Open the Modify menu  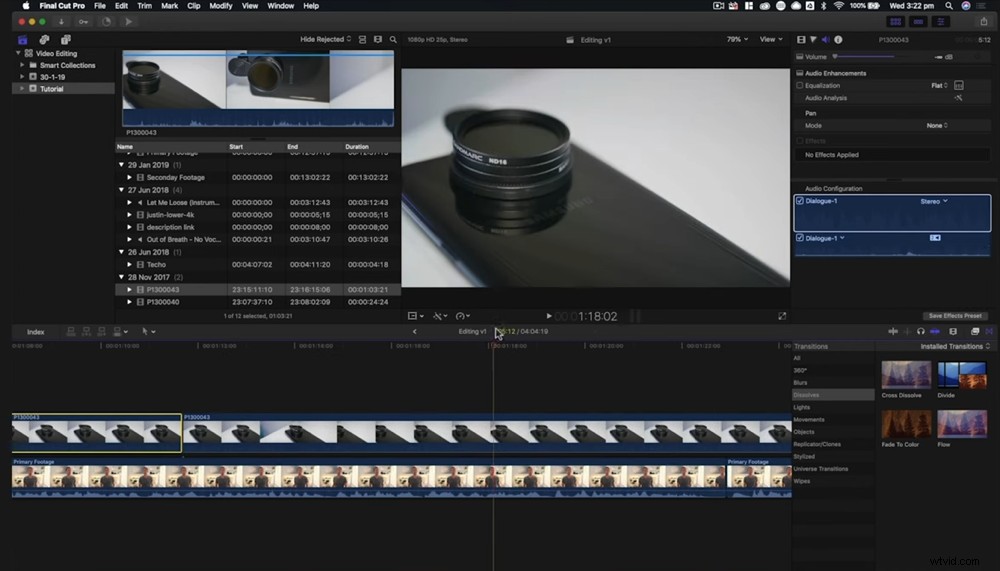(x=221, y=6)
